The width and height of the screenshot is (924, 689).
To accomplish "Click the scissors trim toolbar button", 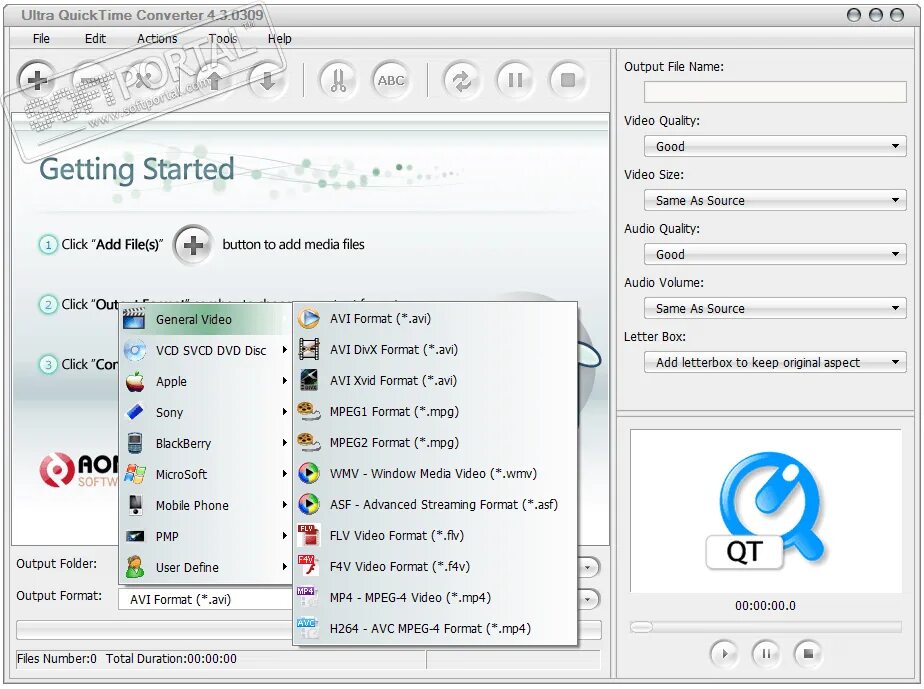I will pyautogui.click(x=338, y=80).
